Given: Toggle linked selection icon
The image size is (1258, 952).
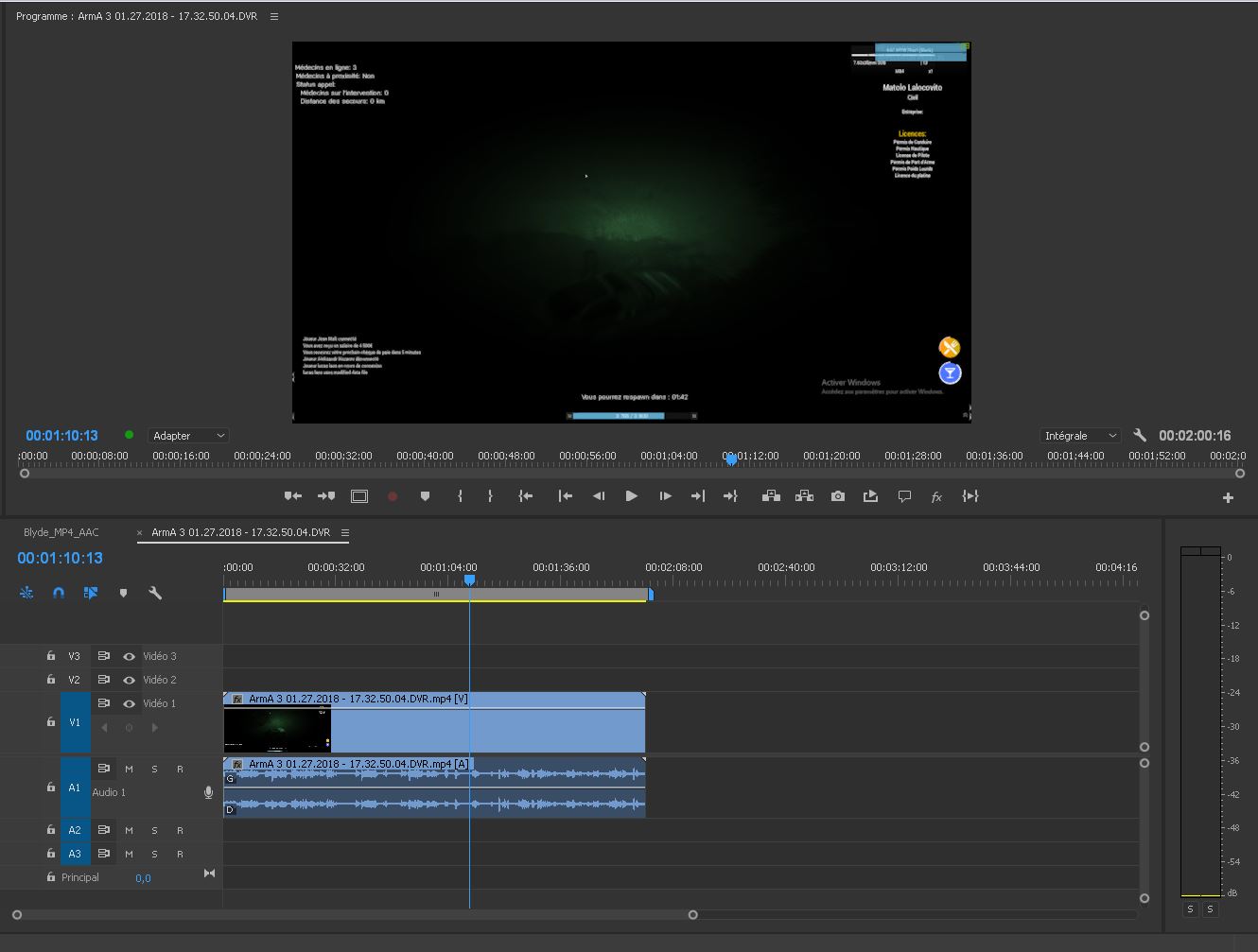Looking at the screenshot, I should tap(91, 593).
